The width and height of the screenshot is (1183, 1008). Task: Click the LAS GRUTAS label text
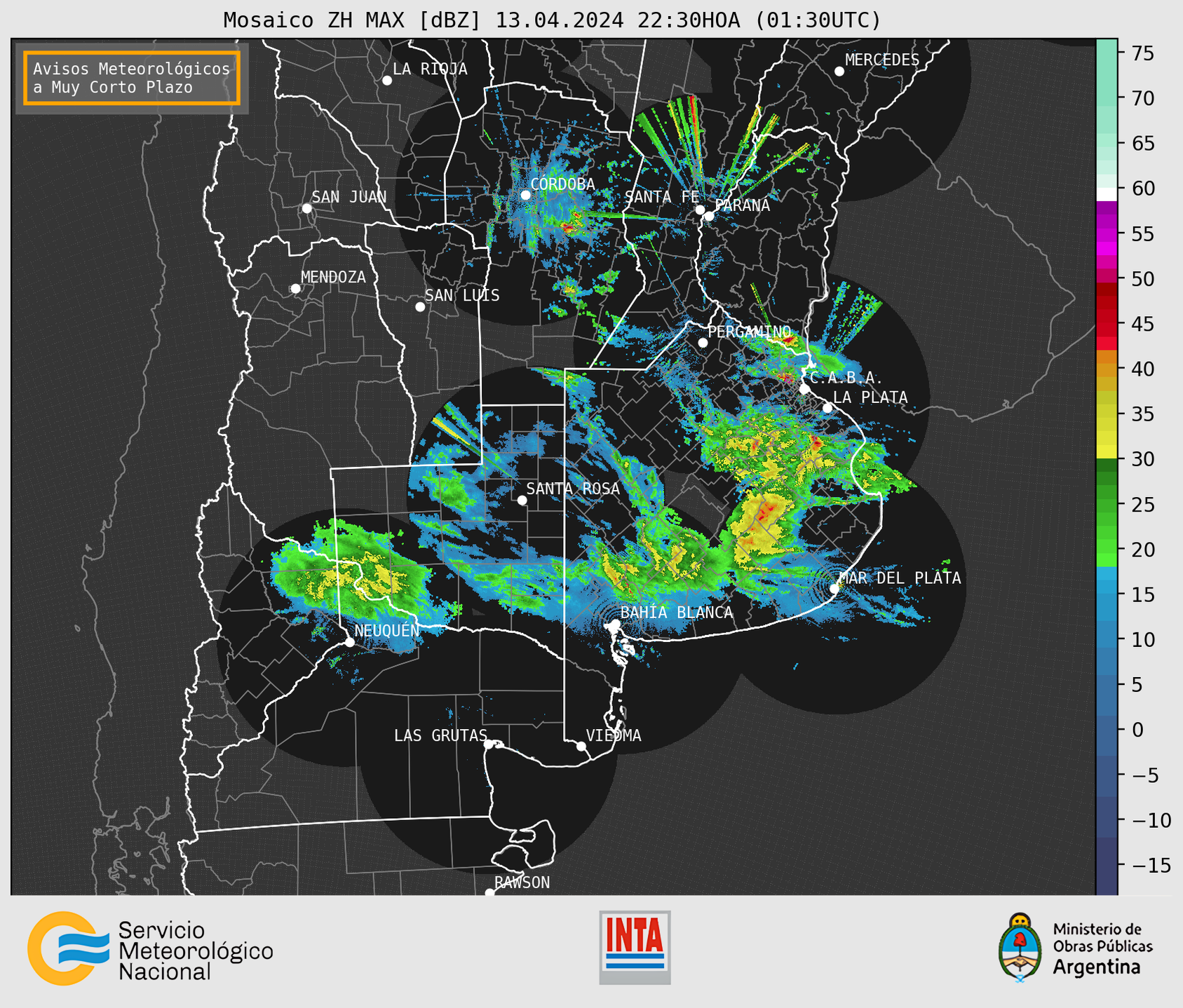coord(440,735)
